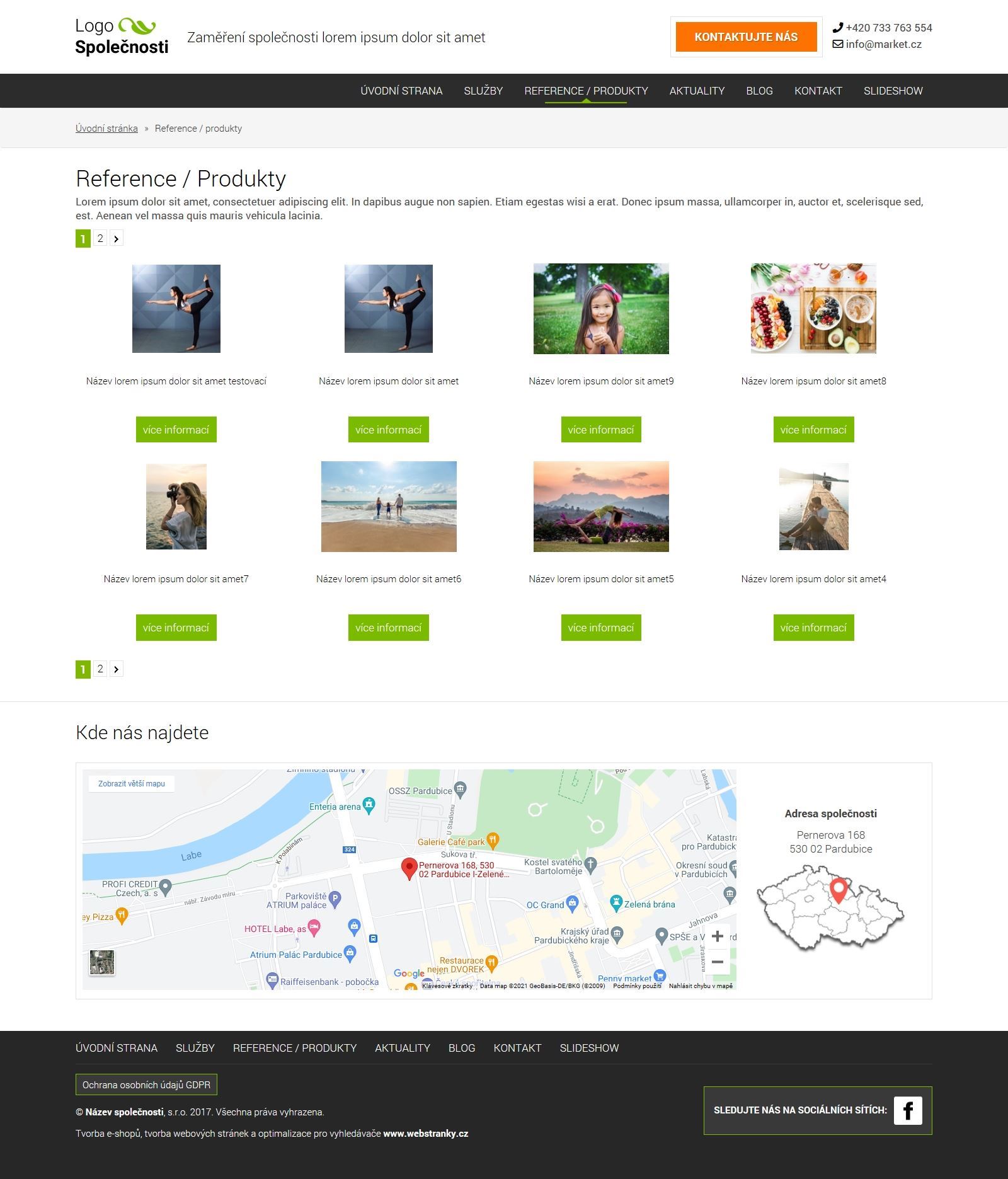Click více informací under amet9 product
Viewport: 1008px width, 1179px height.
click(601, 429)
